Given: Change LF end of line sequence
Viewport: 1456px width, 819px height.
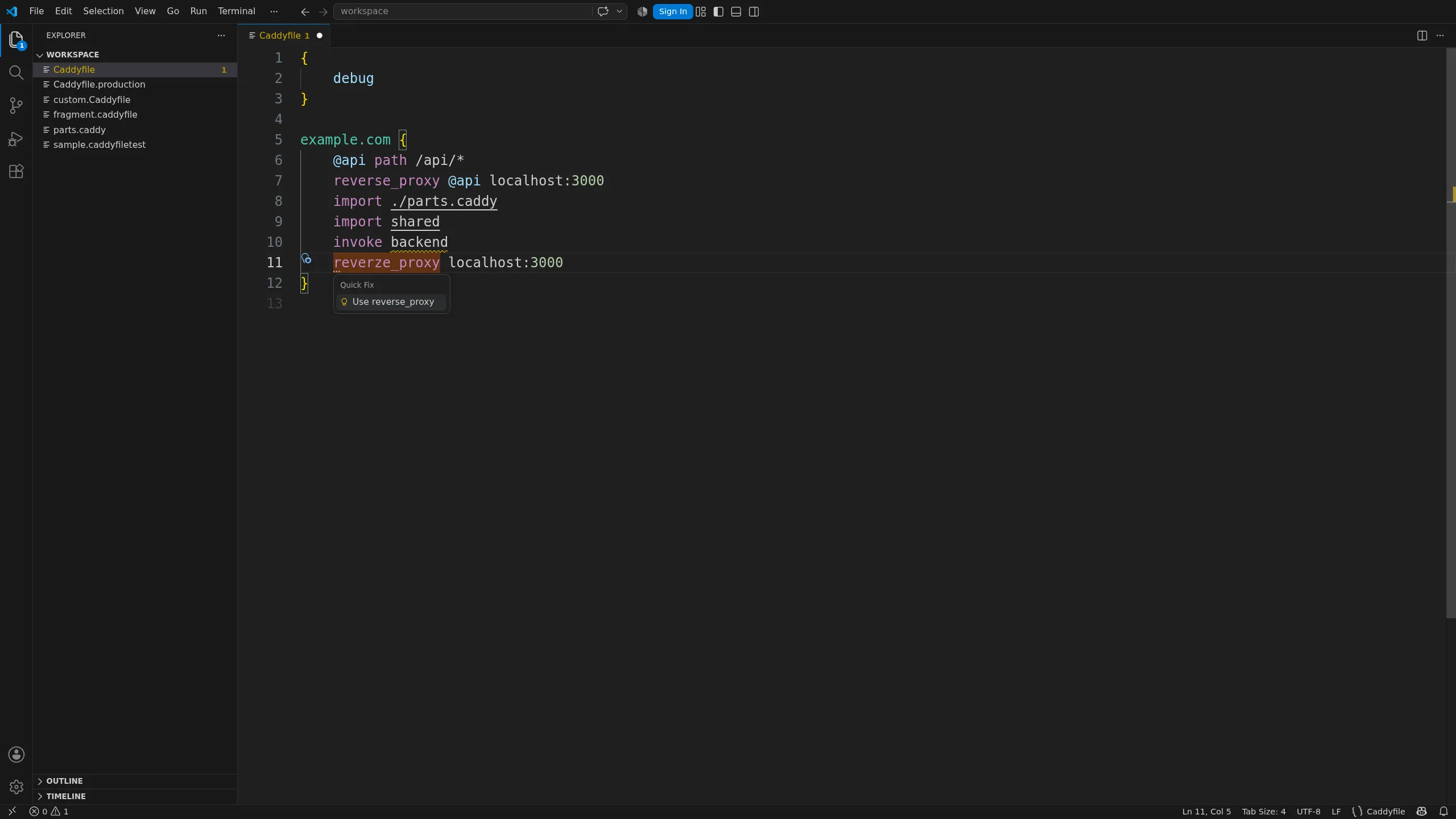Looking at the screenshot, I should click(1336, 812).
